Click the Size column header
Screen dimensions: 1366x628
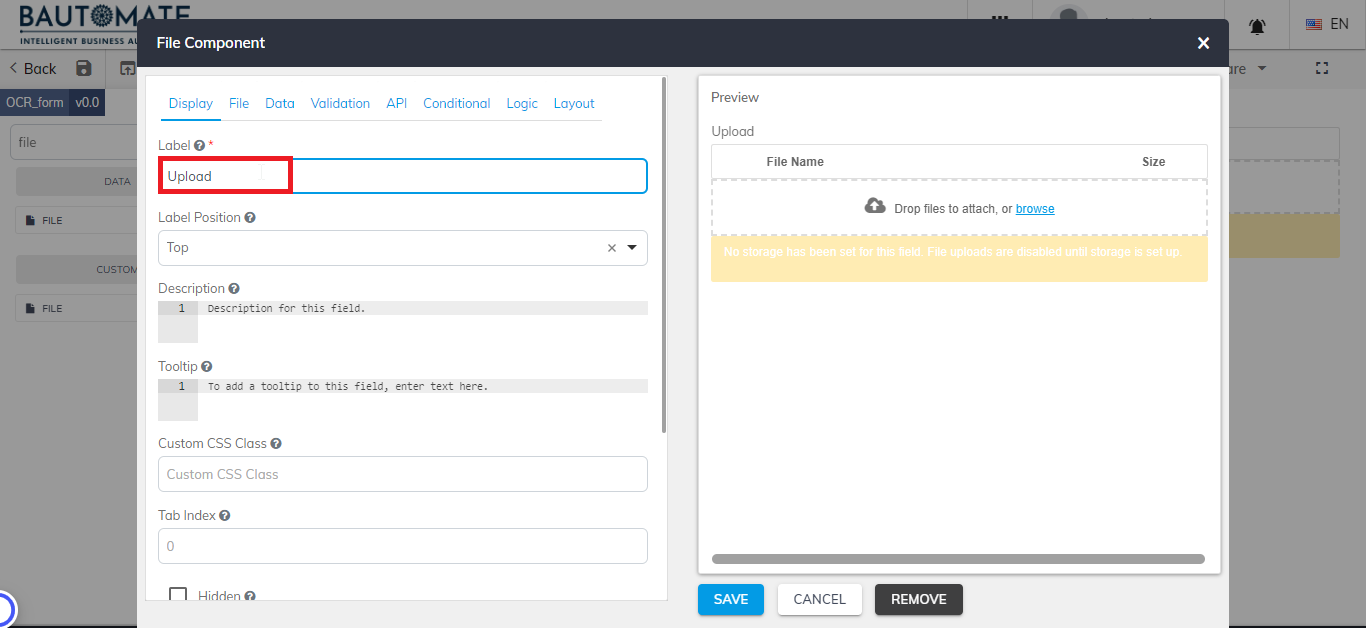coord(1153,162)
